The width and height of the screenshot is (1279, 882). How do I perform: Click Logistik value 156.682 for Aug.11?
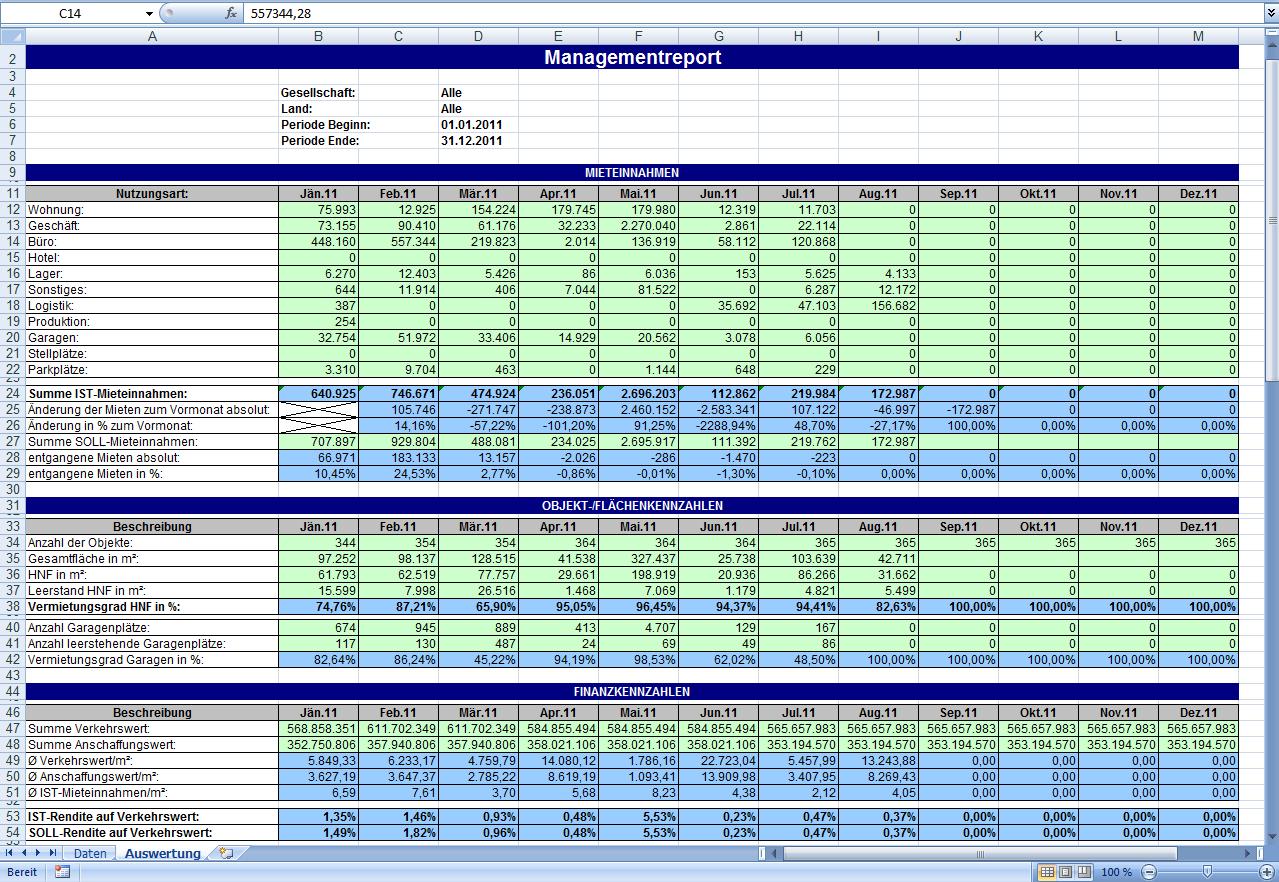click(878, 306)
